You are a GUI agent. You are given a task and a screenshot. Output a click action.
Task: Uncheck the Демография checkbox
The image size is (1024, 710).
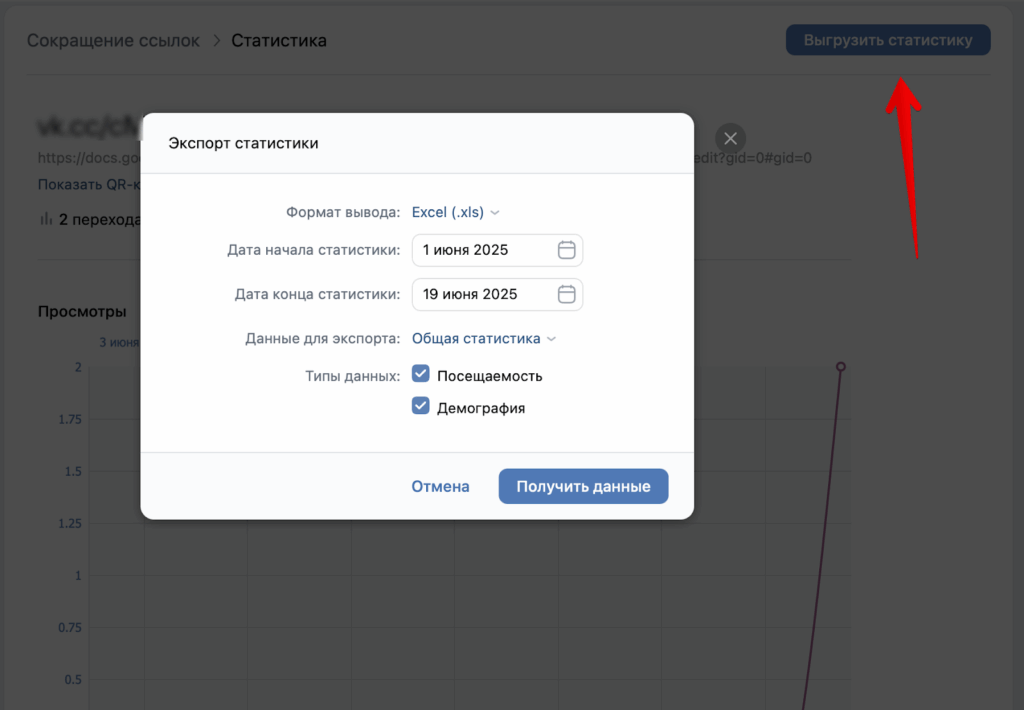pyautogui.click(x=421, y=408)
